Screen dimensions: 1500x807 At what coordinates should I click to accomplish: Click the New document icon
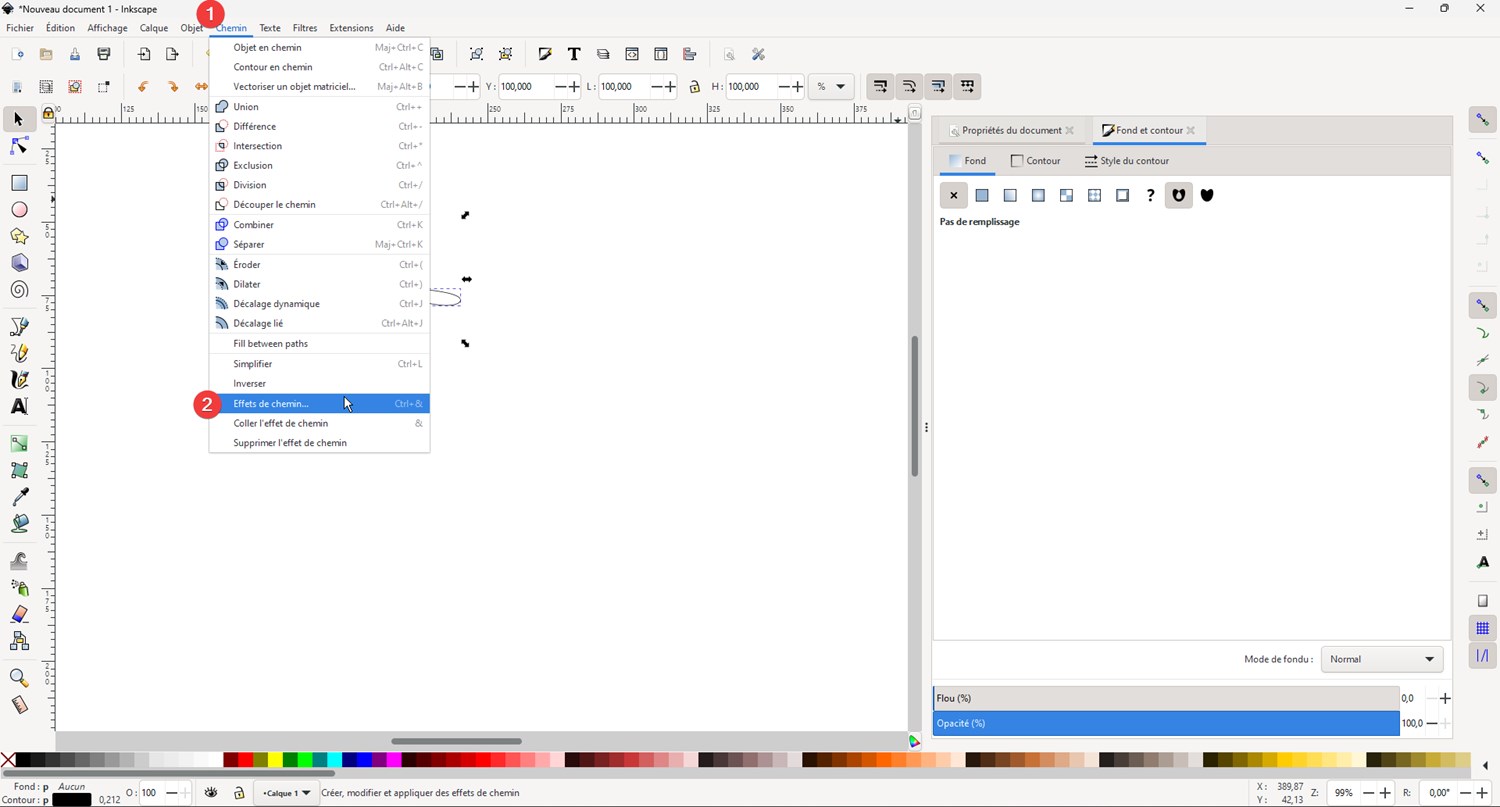(17, 54)
